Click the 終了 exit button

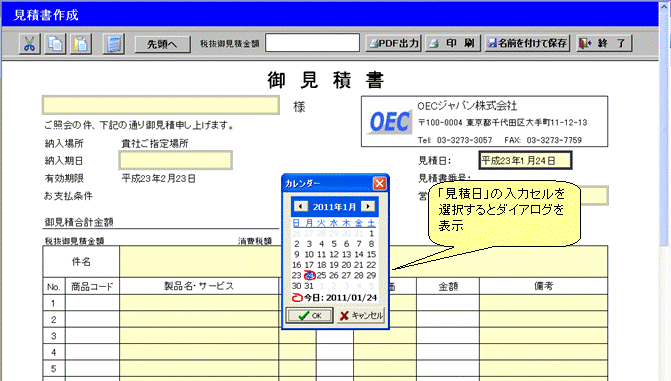point(604,43)
